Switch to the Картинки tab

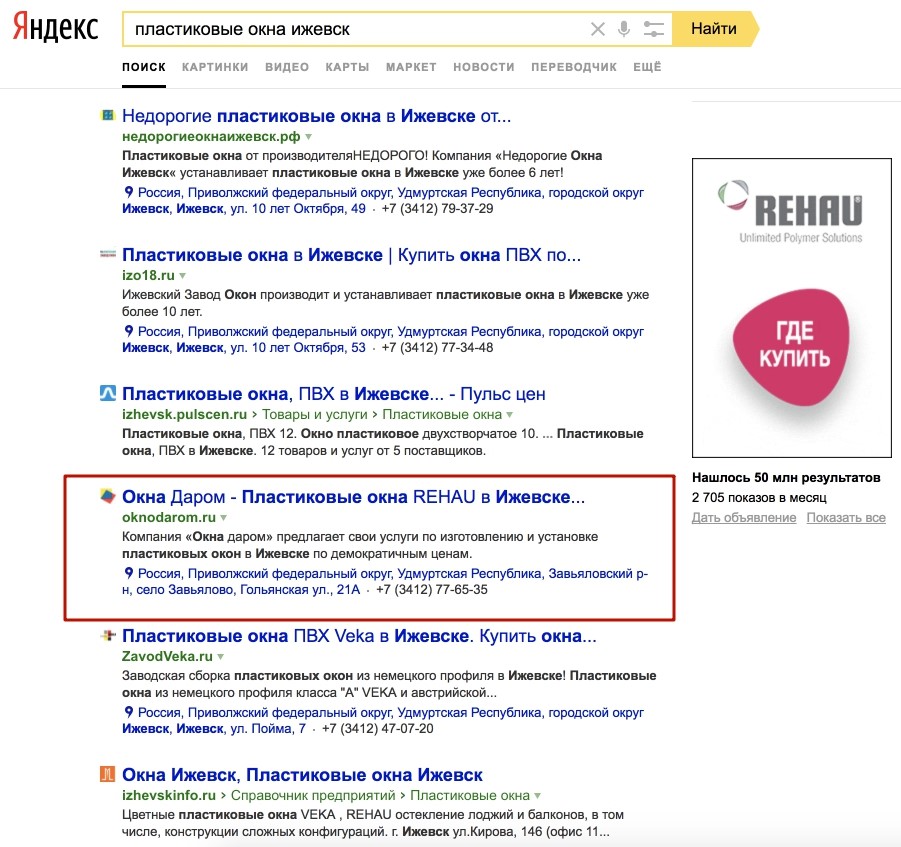coord(215,67)
